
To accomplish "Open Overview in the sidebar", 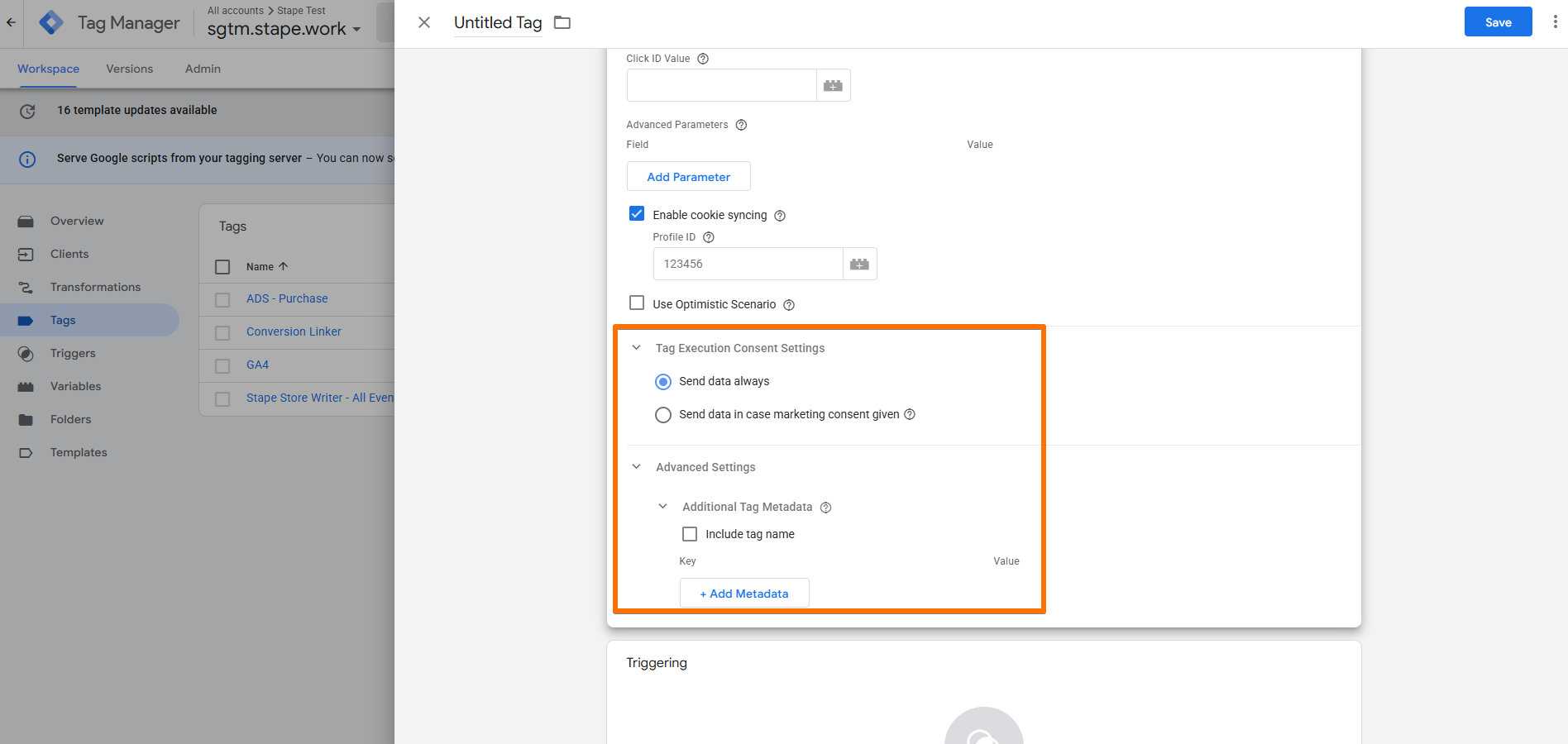I will click(77, 221).
